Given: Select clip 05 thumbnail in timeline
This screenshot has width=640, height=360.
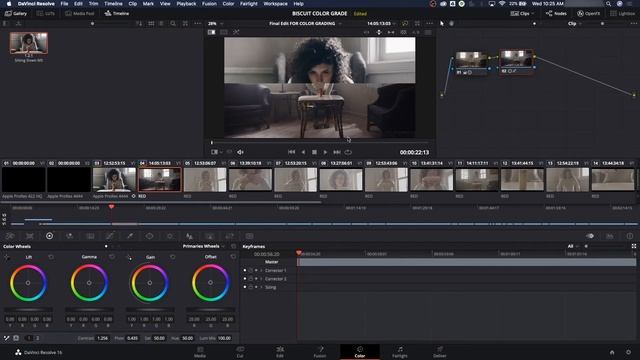Looking at the screenshot, I should [x=205, y=179].
